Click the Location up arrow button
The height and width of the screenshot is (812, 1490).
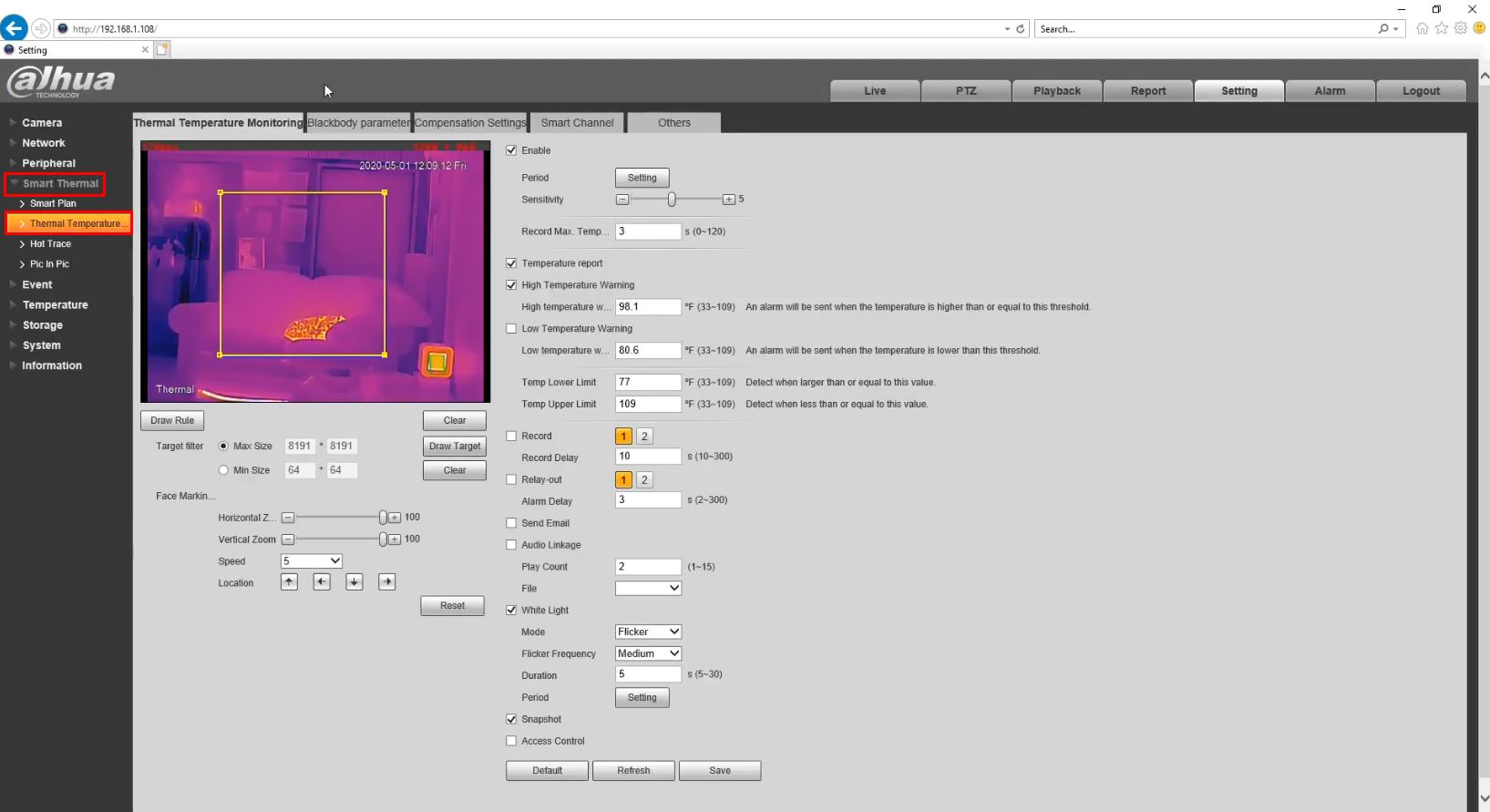point(289,582)
